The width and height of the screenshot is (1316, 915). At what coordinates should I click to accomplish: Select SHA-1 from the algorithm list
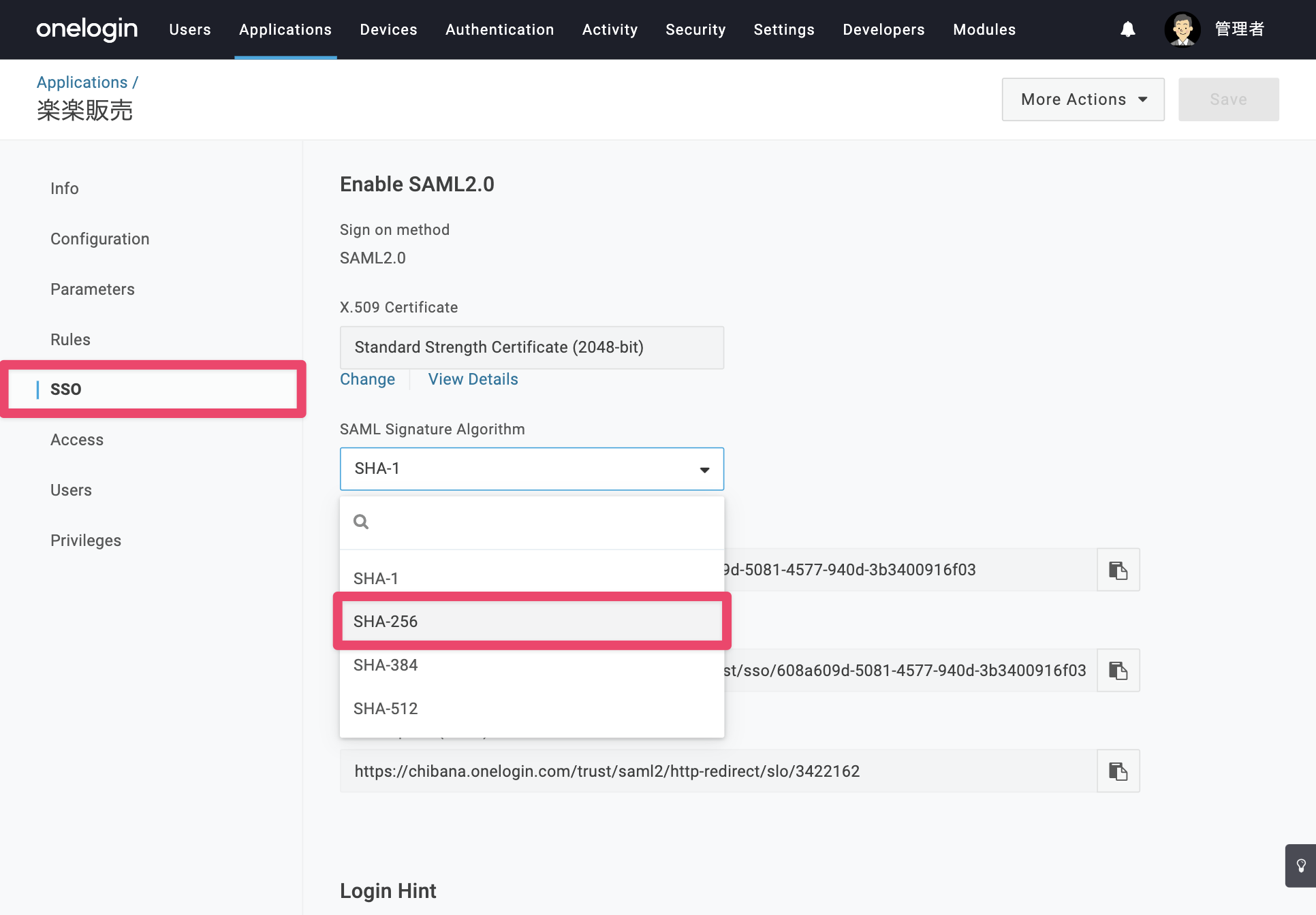532,579
